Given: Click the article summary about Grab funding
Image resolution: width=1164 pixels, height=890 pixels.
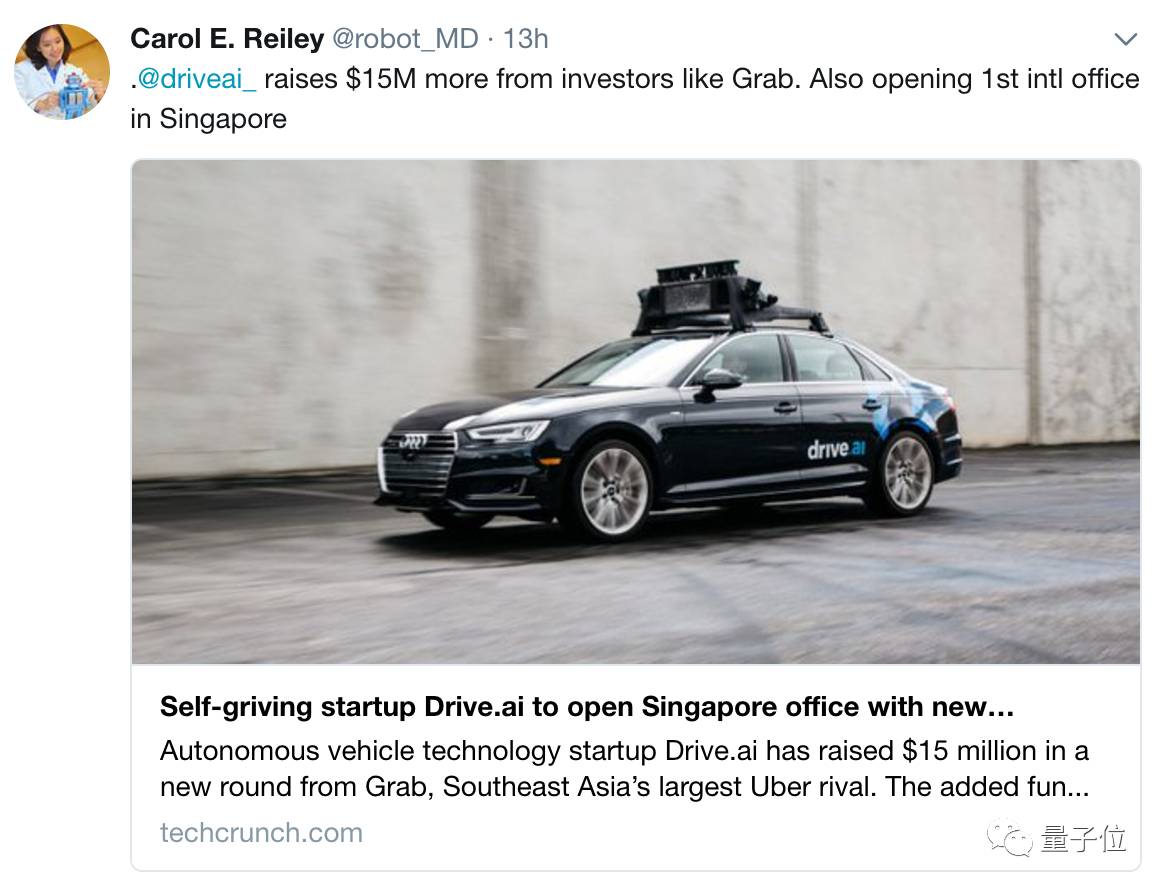Looking at the screenshot, I should tap(624, 768).
